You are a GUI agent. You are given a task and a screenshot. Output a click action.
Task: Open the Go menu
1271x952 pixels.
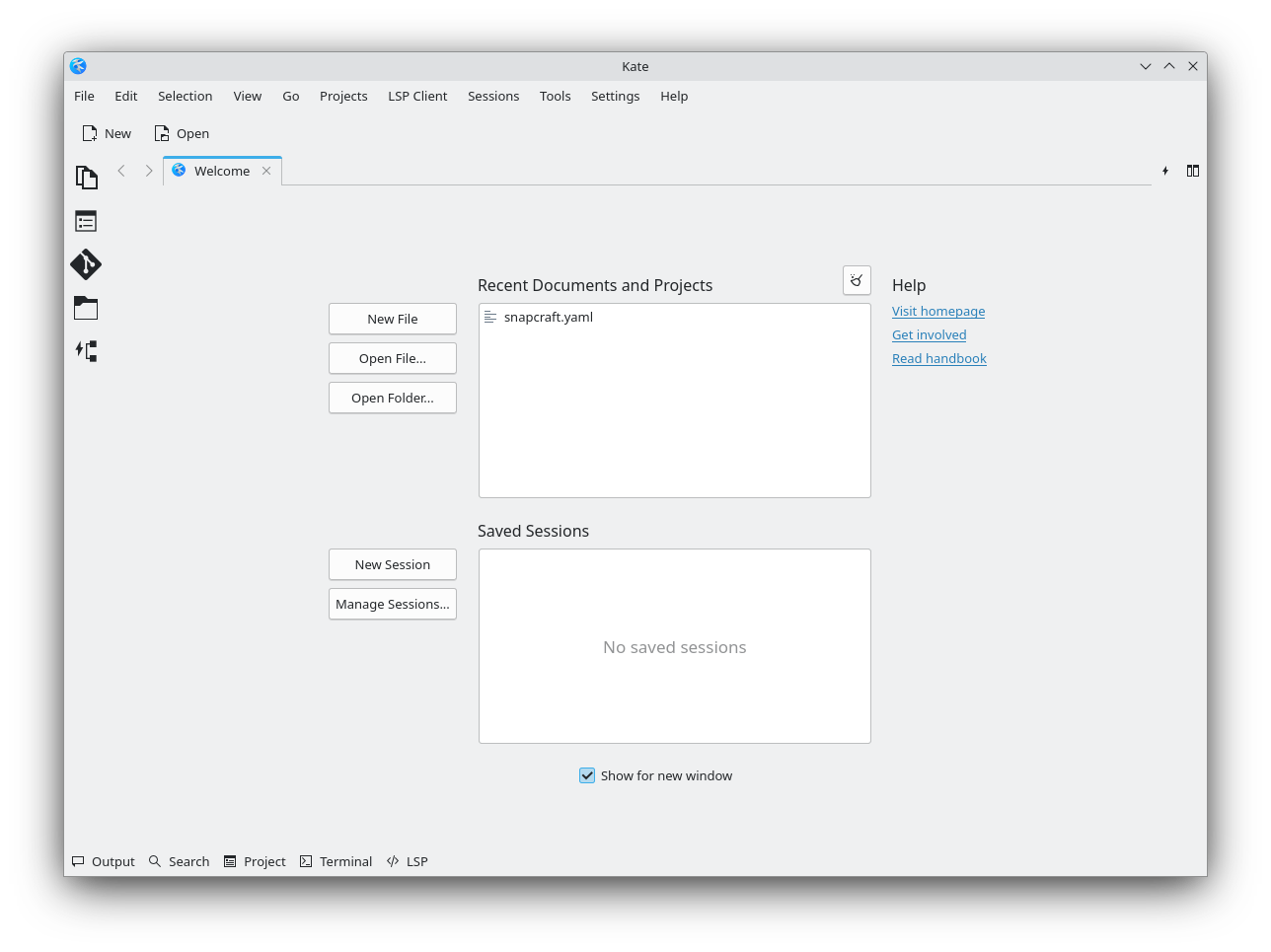tap(291, 96)
